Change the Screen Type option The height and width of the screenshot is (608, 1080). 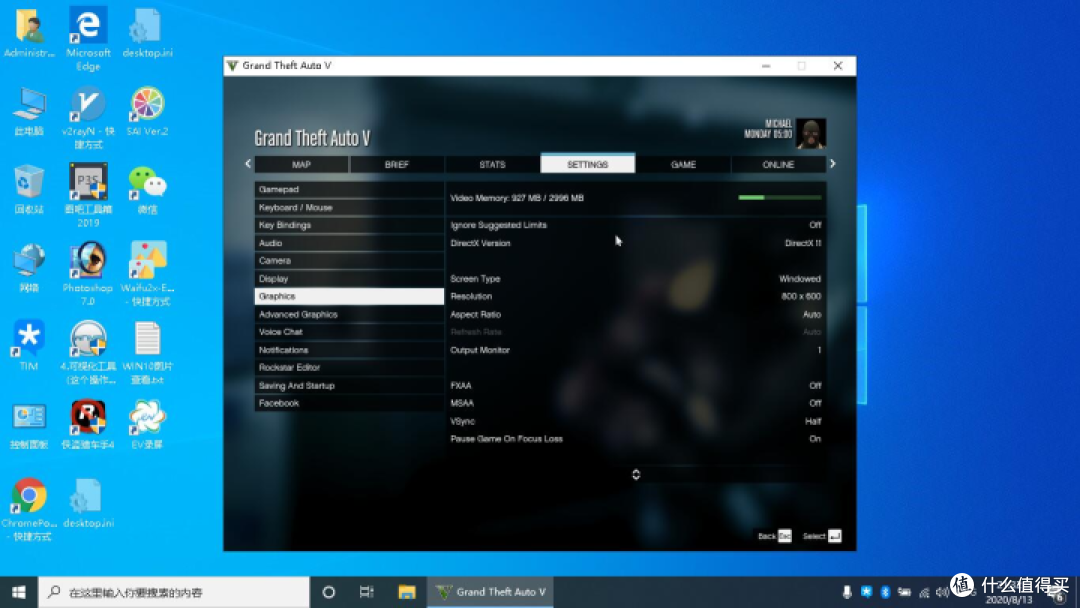coord(635,279)
